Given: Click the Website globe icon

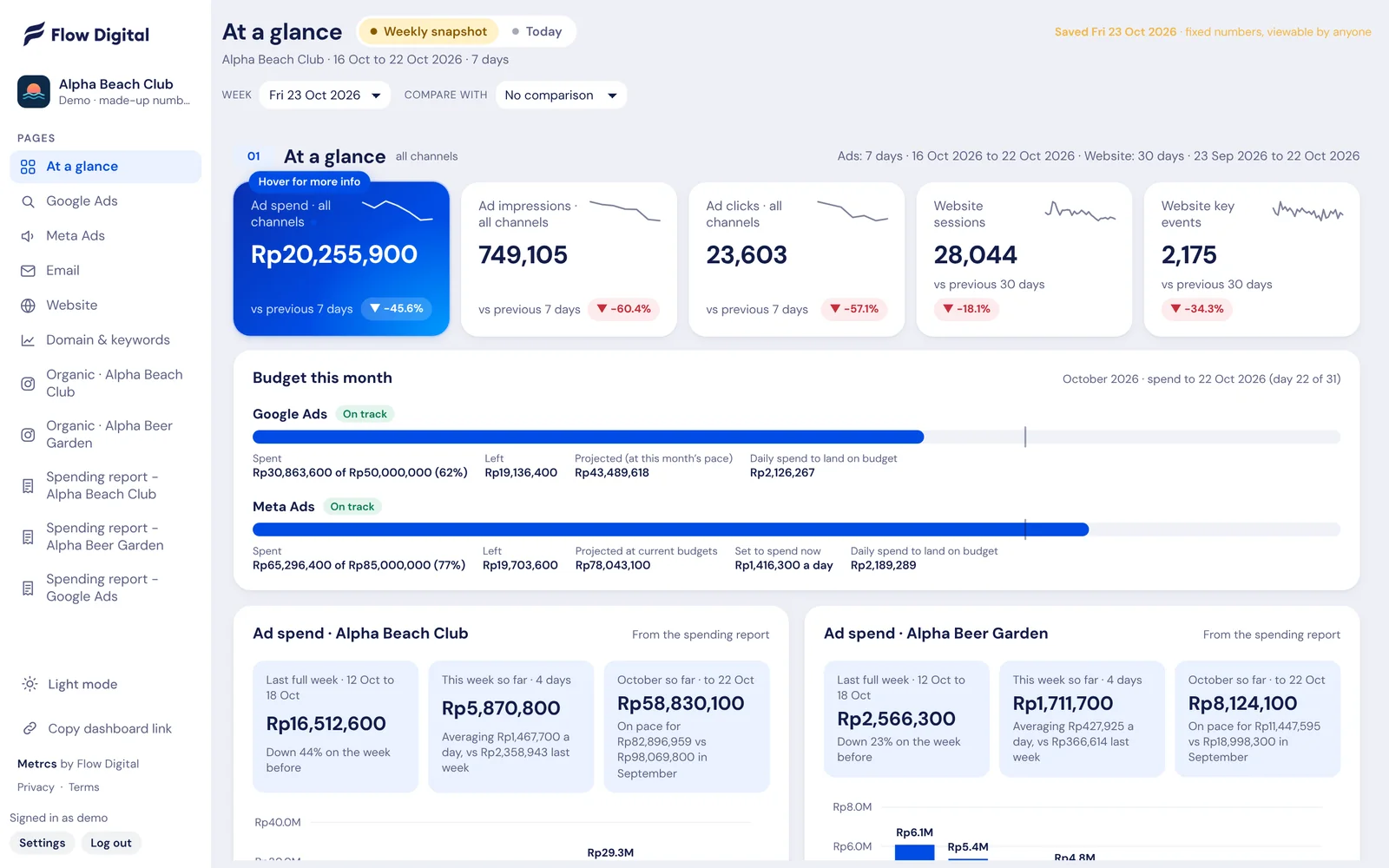Looking at the screenshot, I should (x=28, y=306).
